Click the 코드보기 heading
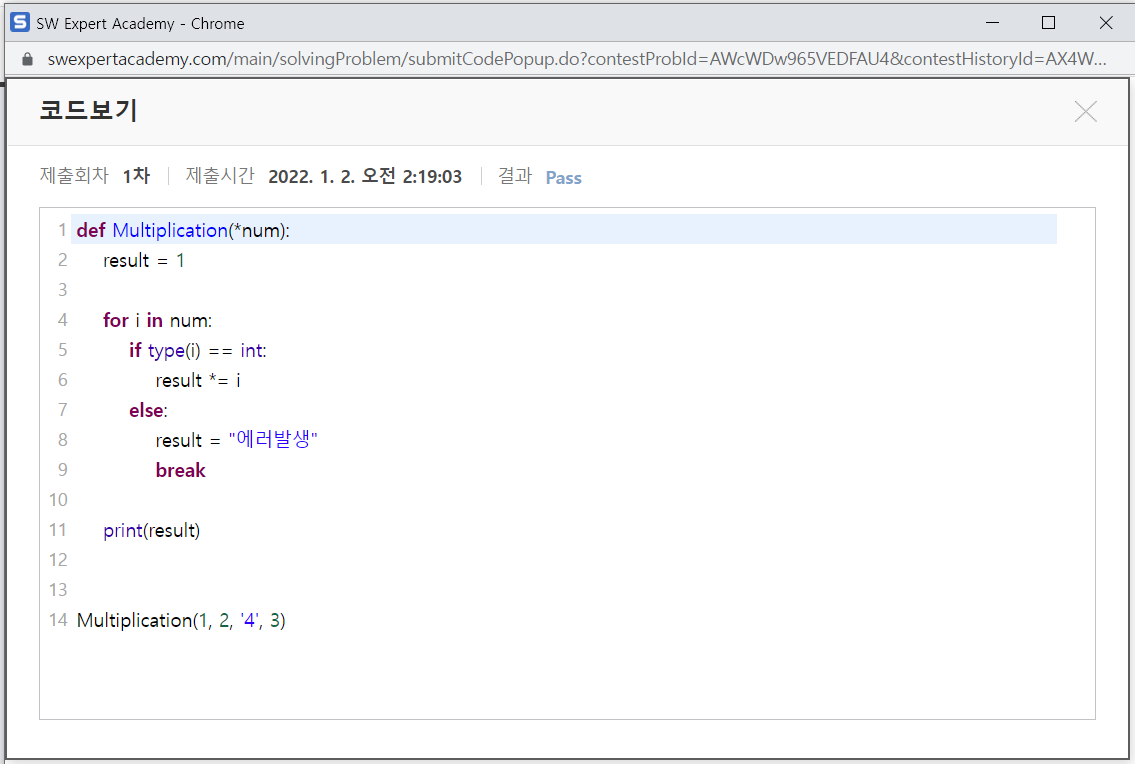This screenshot has width=1135, height=764. point(88,110)
